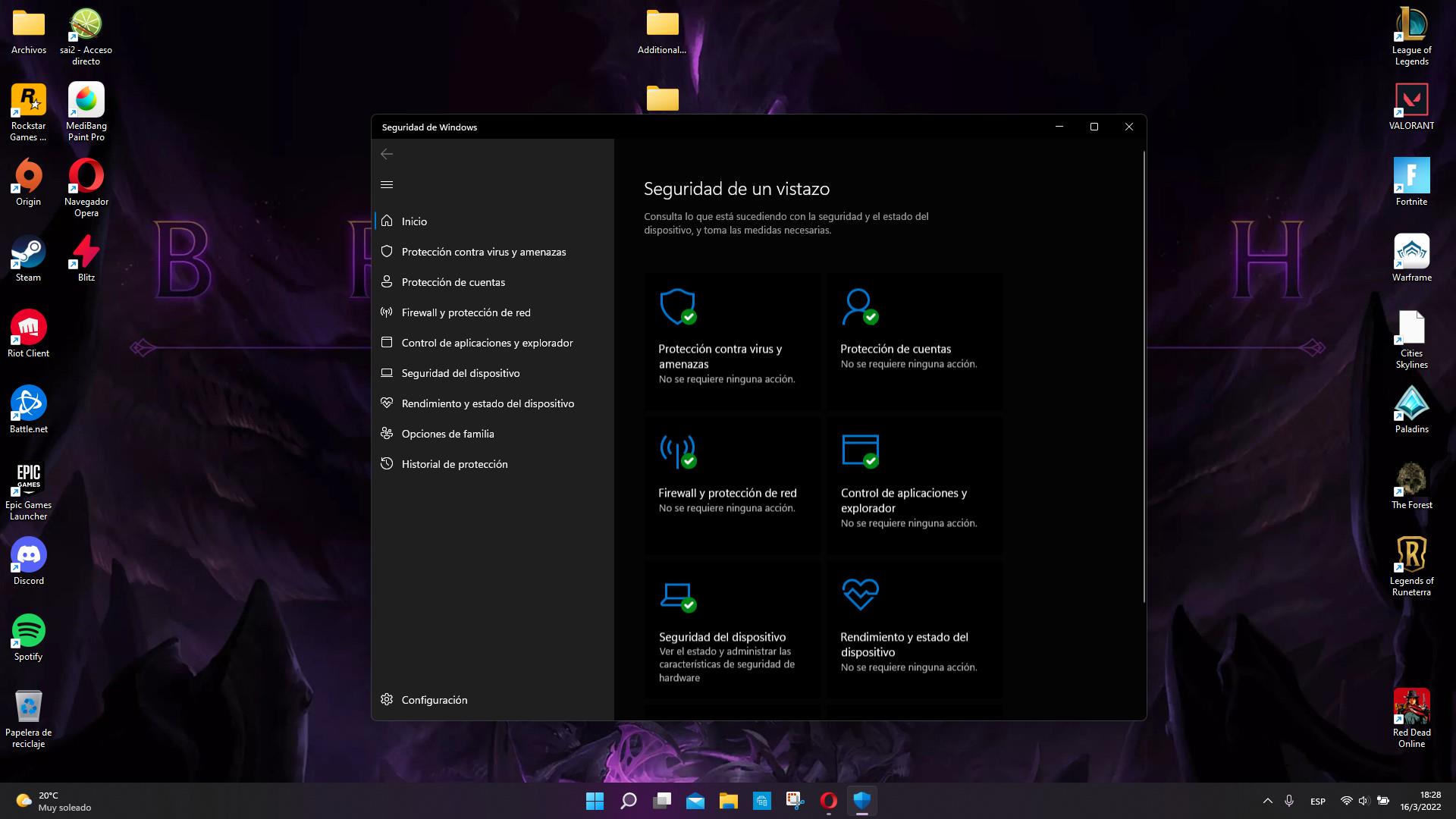Go to Firewall y protección de red
The height and width of the screenshot is (819, 1456).
(466, 312)
